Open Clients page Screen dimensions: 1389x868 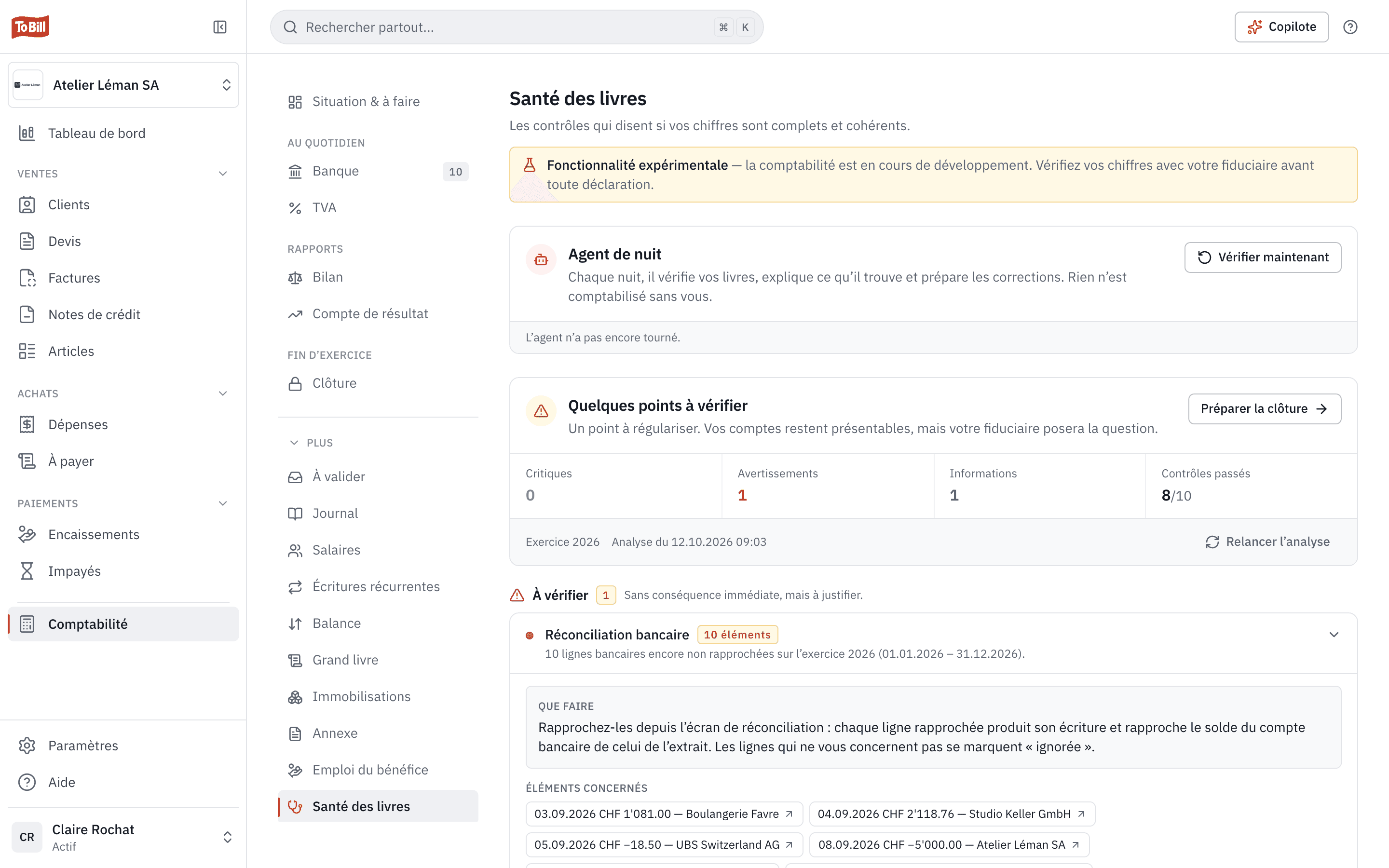(x=123, y=205)
